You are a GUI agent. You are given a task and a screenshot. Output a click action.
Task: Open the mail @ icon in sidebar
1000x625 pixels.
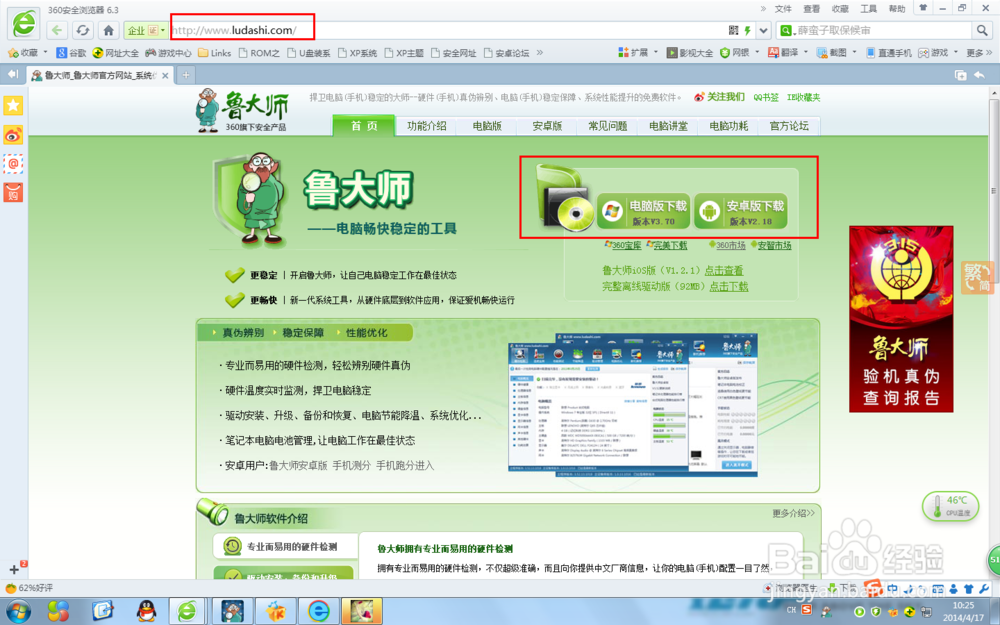click(13, 164)
